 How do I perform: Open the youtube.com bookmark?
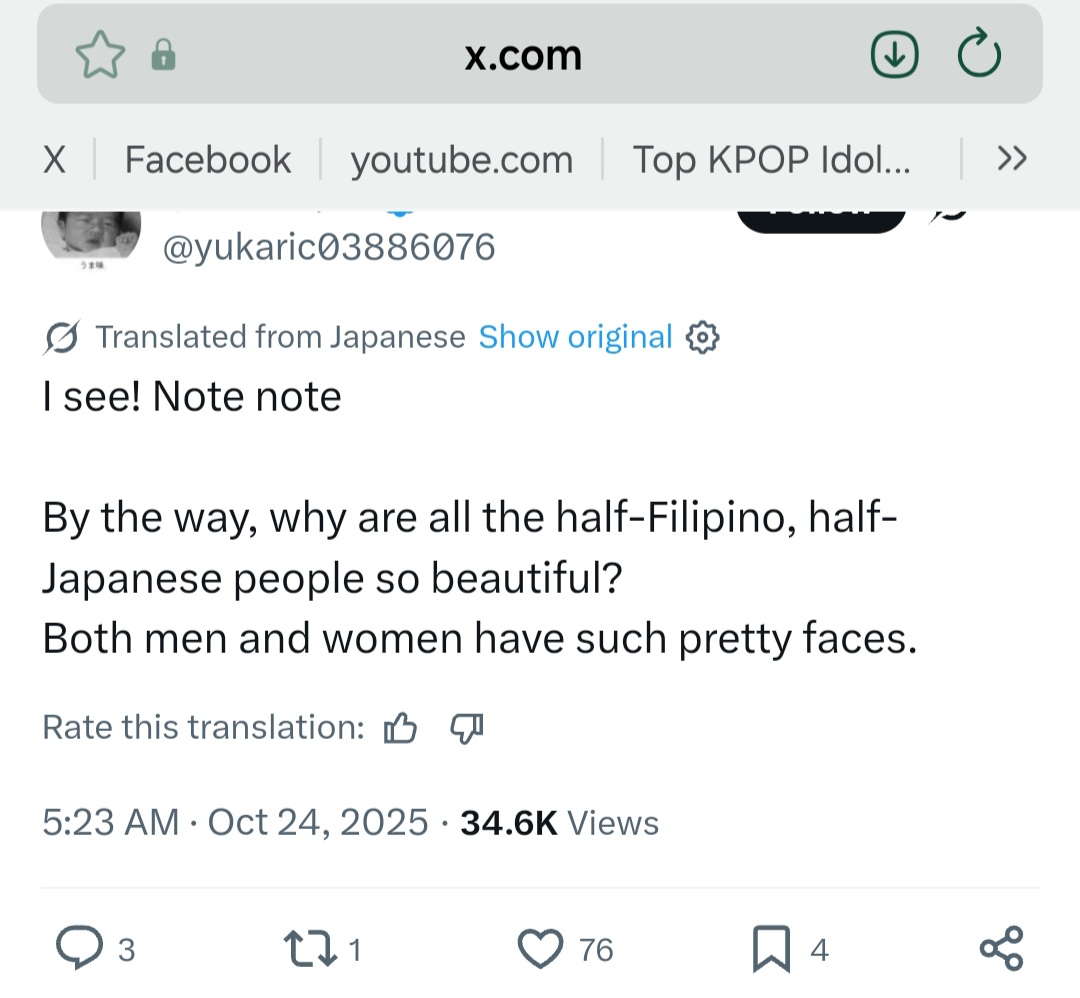click(461, 159)
